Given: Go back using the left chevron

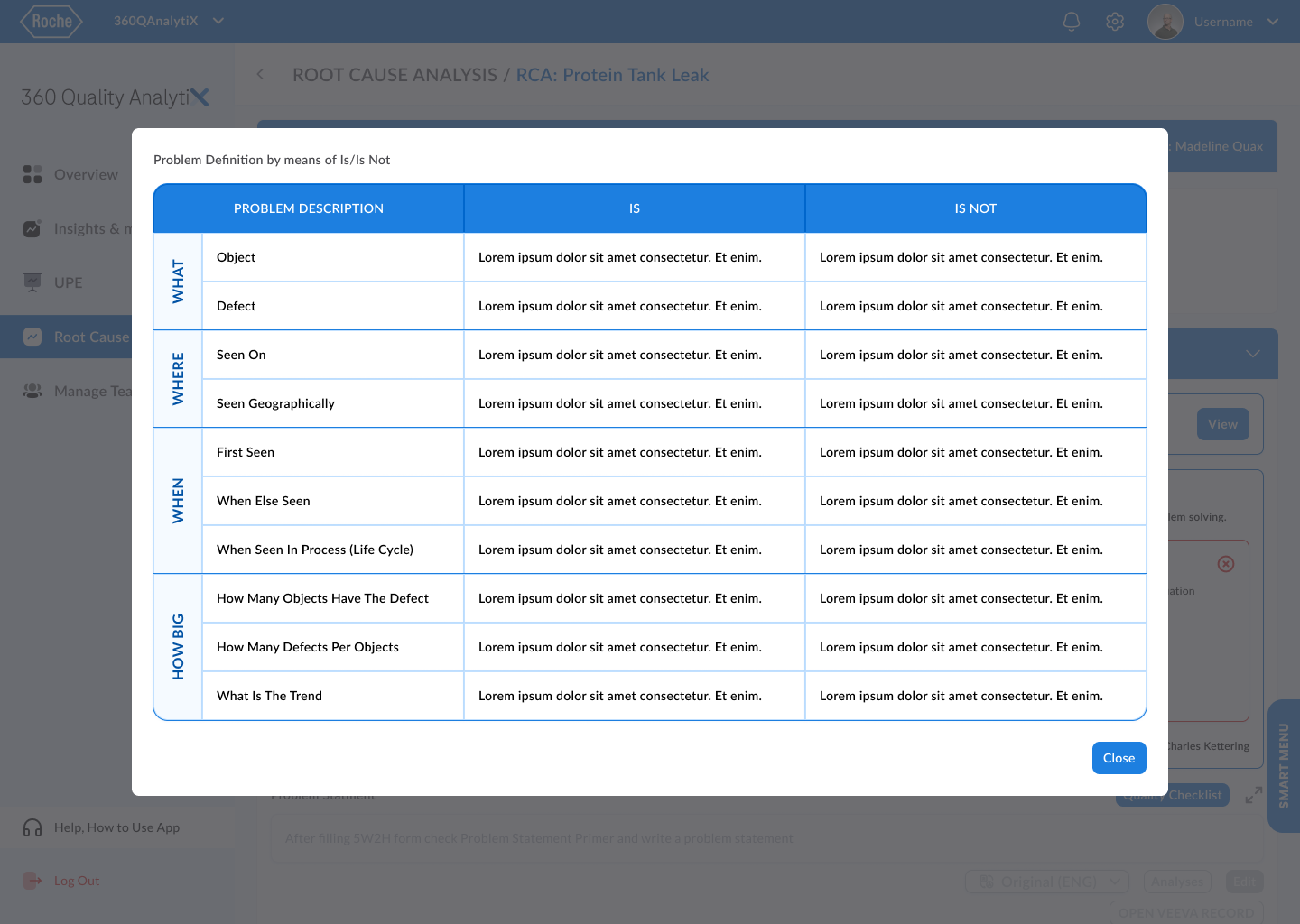Looking at the screenshot, I should coord(260,75).
